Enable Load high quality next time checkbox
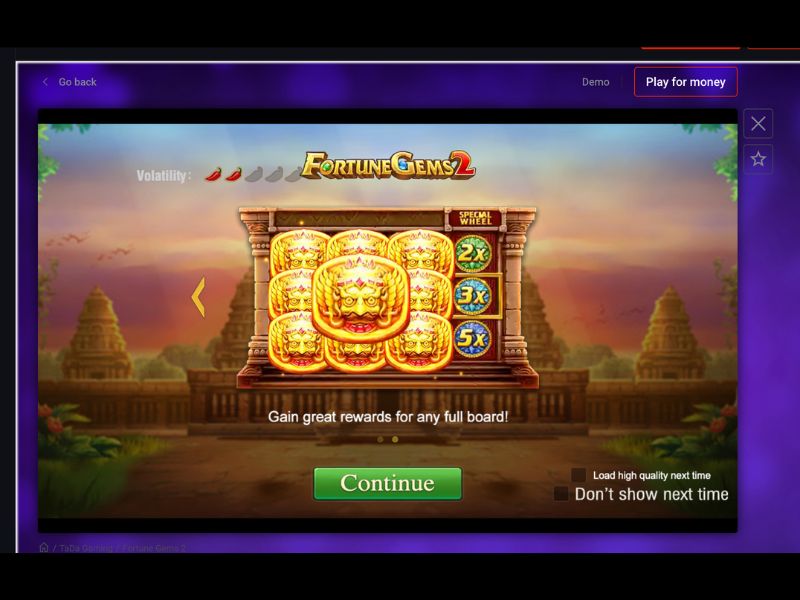Screen dimensions: 800x600 point(578,475)
